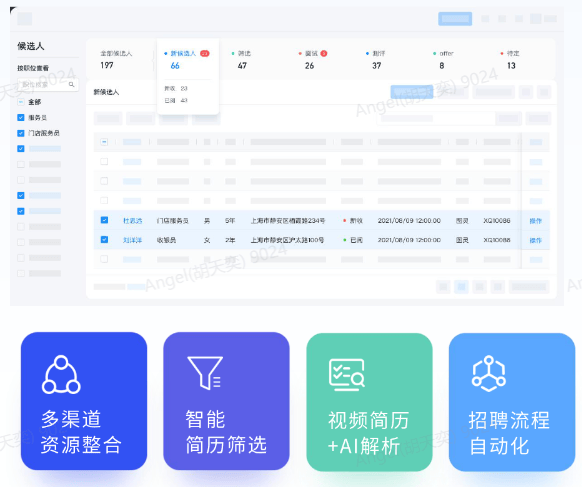The height and width of the screenshot is (487, 582).
Task: Uncheck the 服务员 checkbox in sidebar
Action: [x=21, y=118]
